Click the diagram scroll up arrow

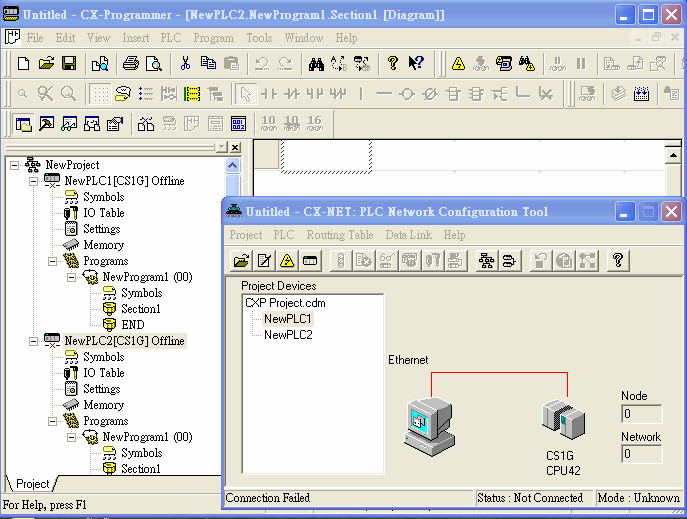pyautogui.click(x=673, y=155)
